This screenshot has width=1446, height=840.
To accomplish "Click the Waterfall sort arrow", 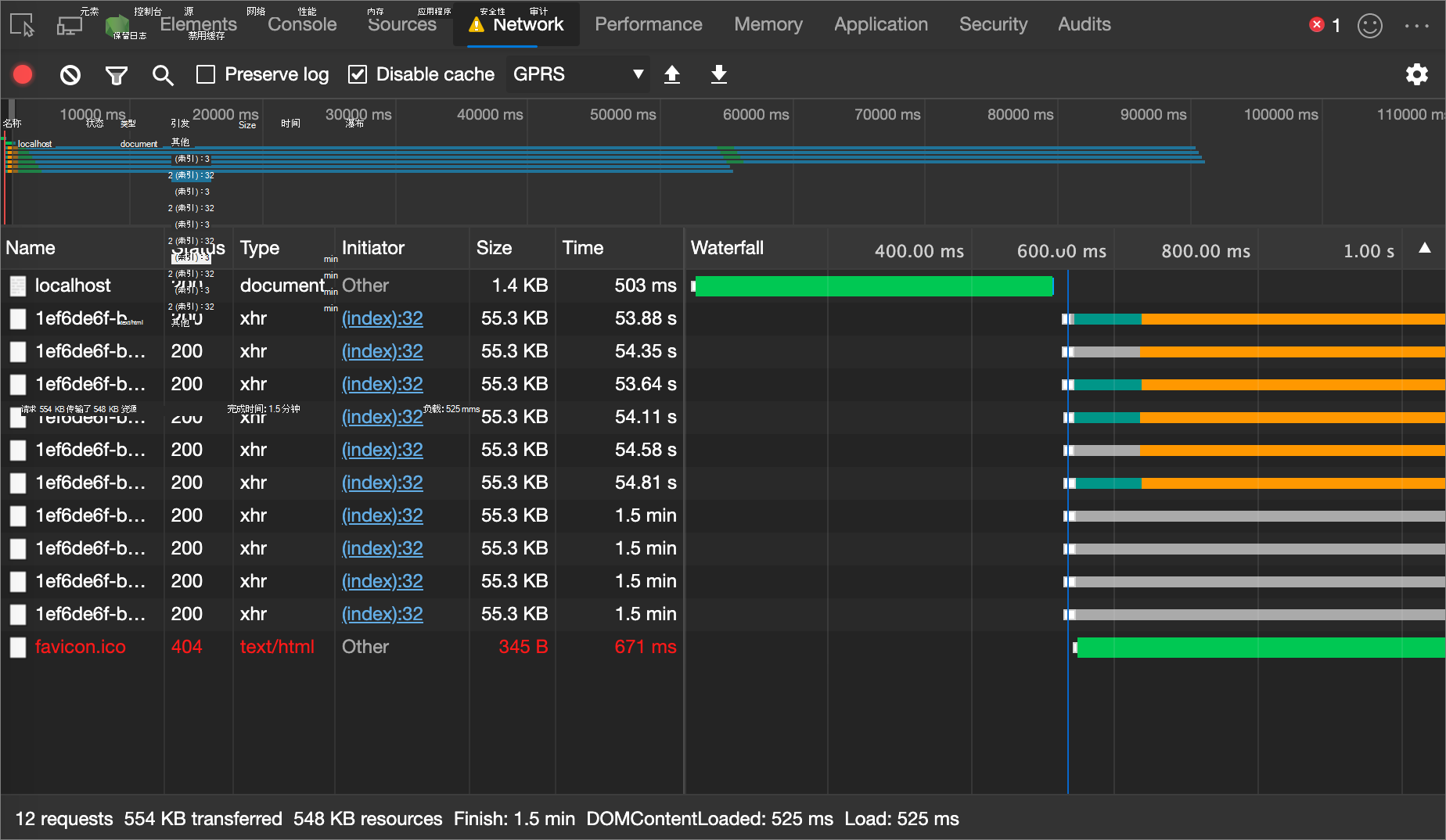I will 1425,248.
